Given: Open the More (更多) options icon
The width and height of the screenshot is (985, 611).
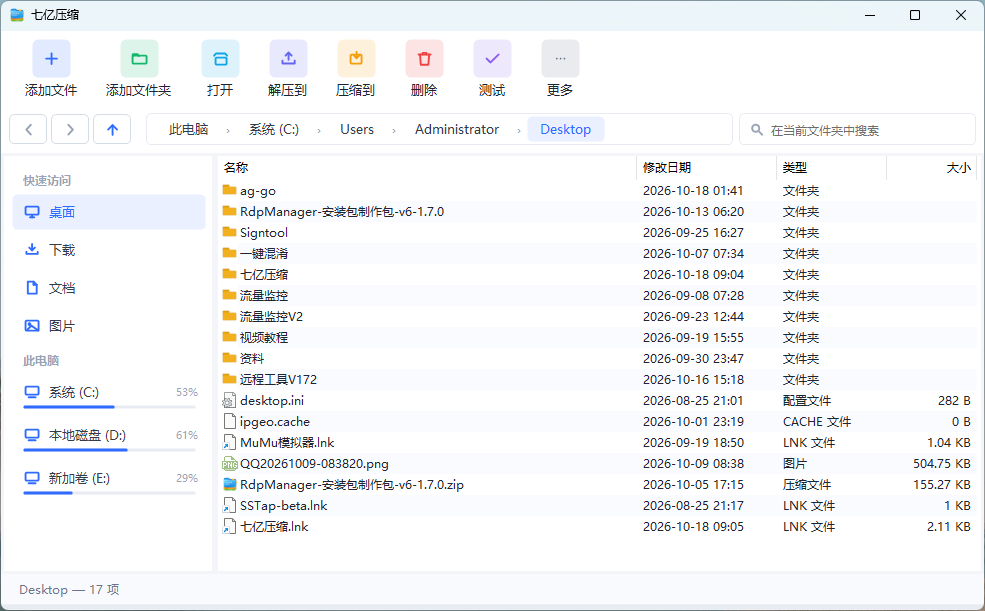Looking at the screenshot, I should (560, 59).
